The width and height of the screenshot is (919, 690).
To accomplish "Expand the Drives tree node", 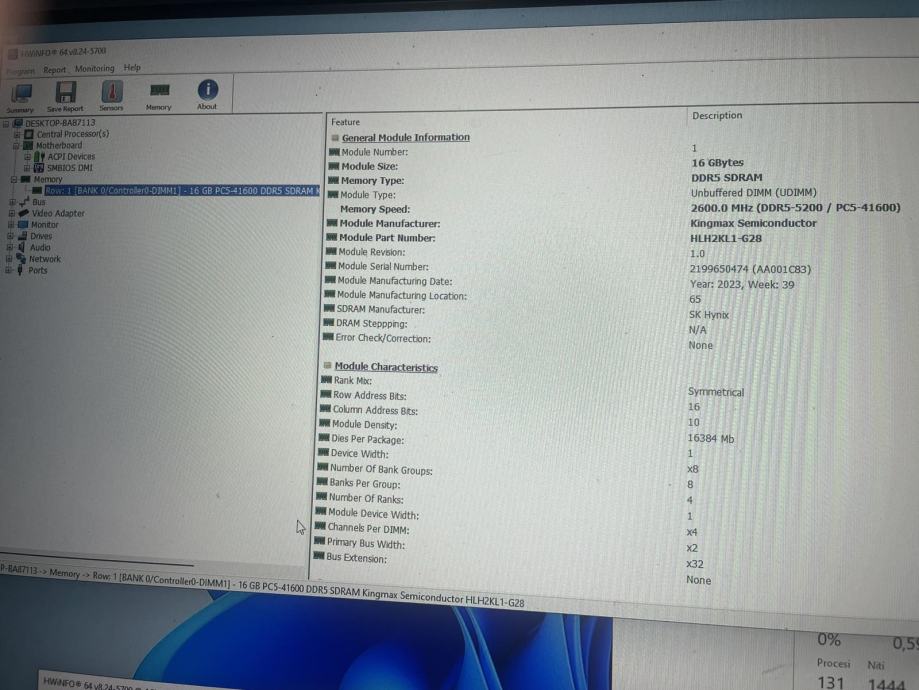I will [10, 236].
